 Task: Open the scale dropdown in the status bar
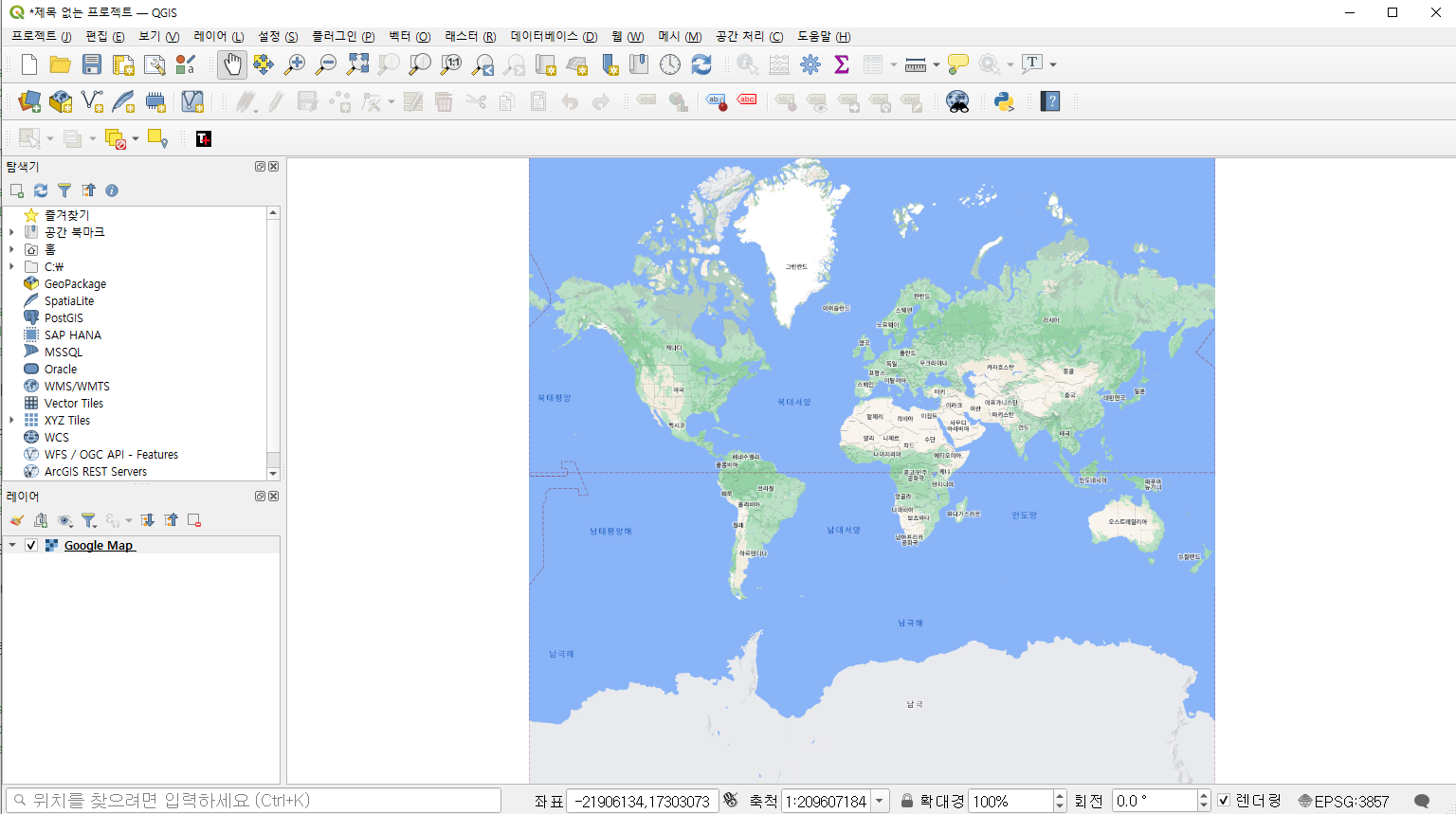pyautogui.click(x=880, y=800)
